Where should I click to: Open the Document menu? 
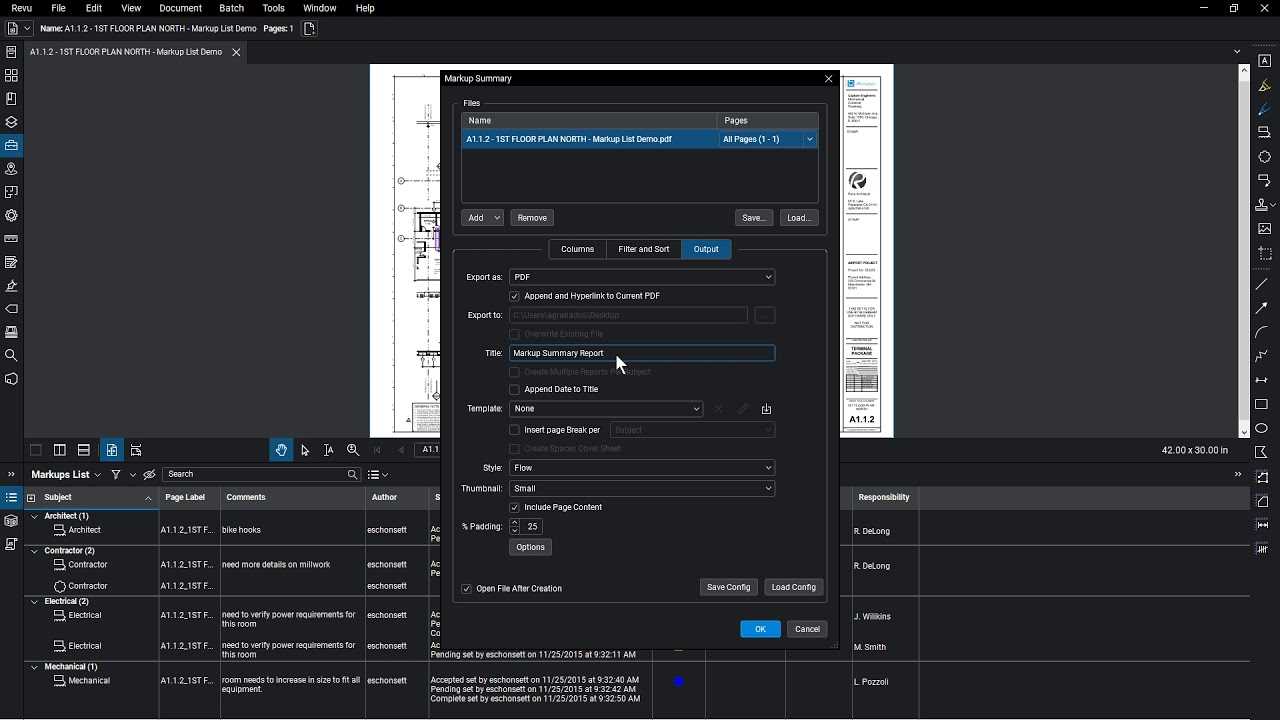pyautogui.click(x=180, y=8)
